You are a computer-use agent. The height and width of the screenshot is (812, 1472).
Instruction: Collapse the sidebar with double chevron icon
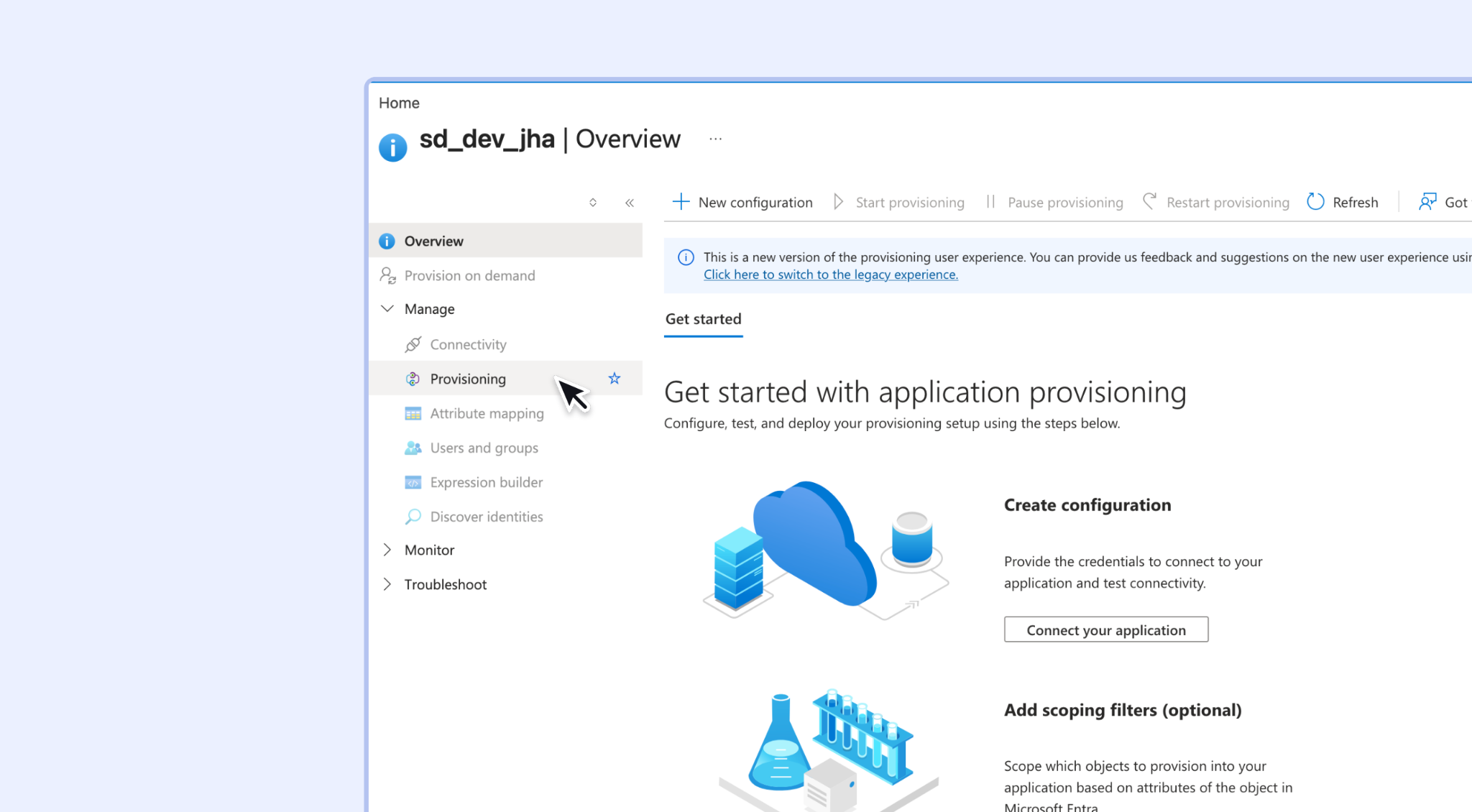(630, 203)
